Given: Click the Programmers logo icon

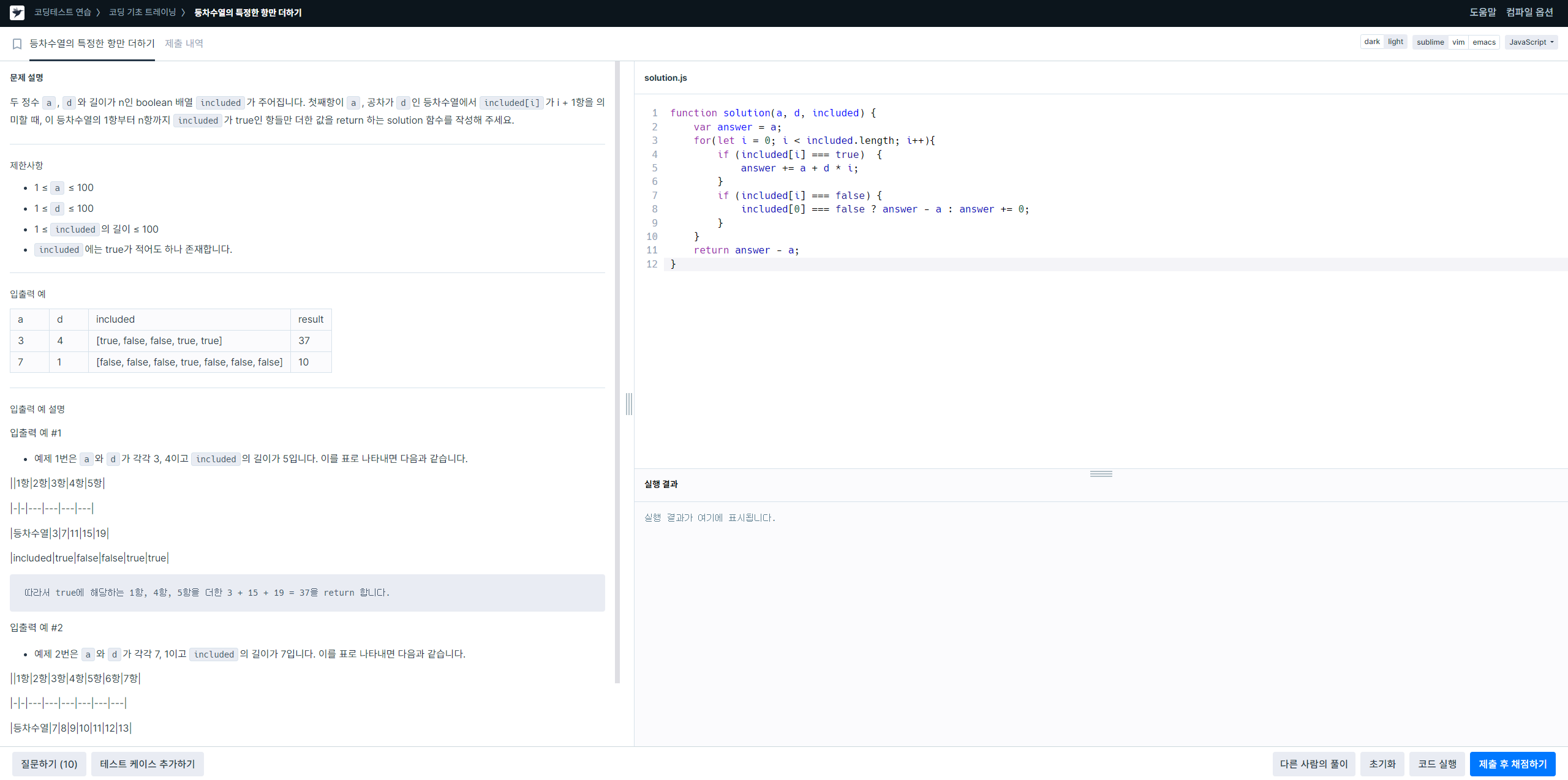Looking at the screenshot, I should 17,12.
